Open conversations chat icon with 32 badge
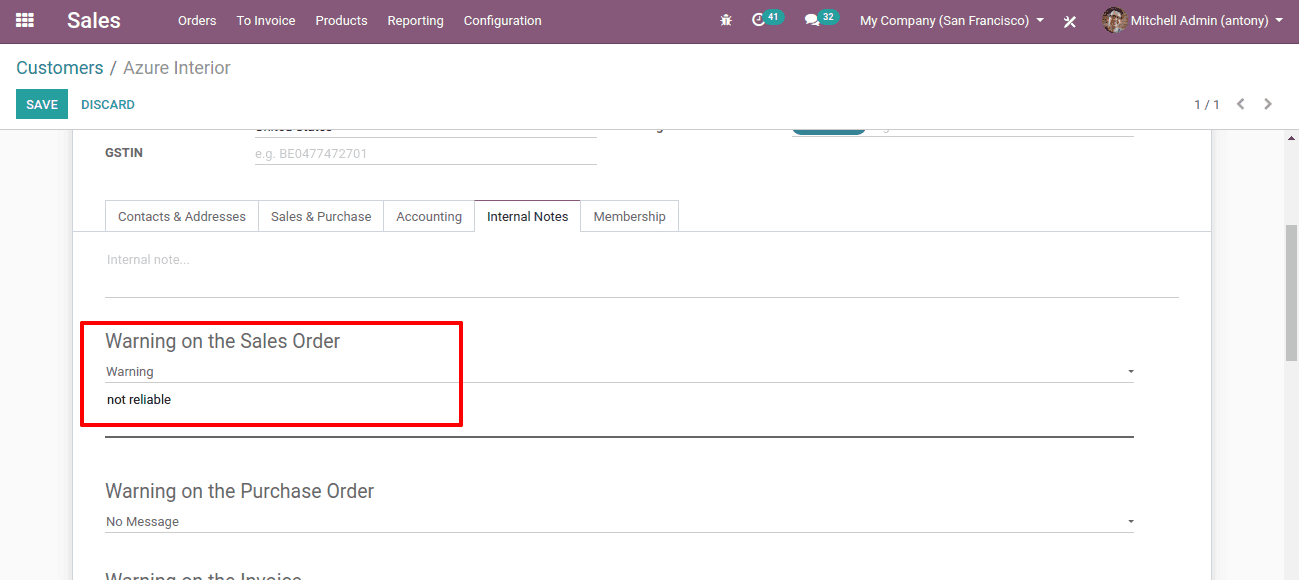This screenshot has height=580, width=1299. 821,19
